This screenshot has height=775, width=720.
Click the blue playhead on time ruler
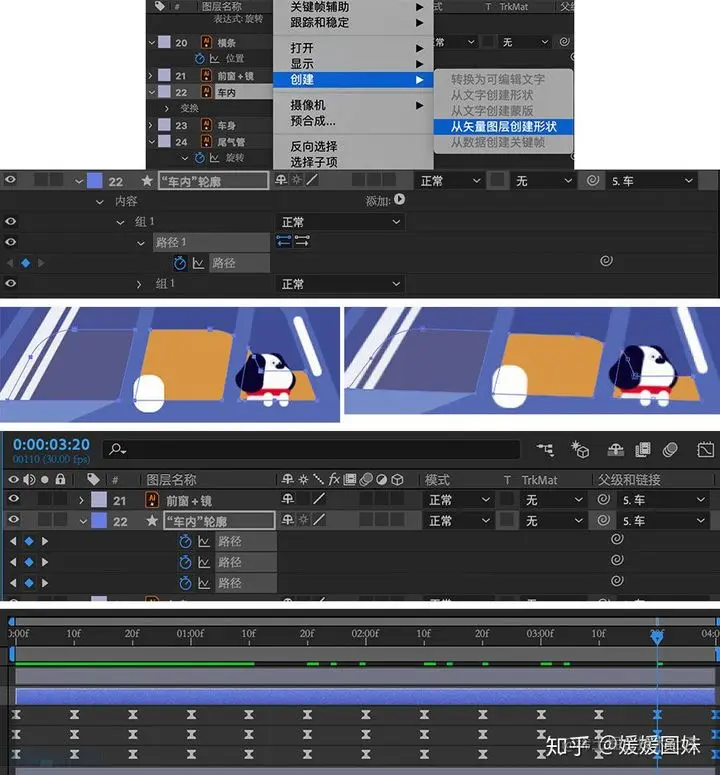(657, 637)
